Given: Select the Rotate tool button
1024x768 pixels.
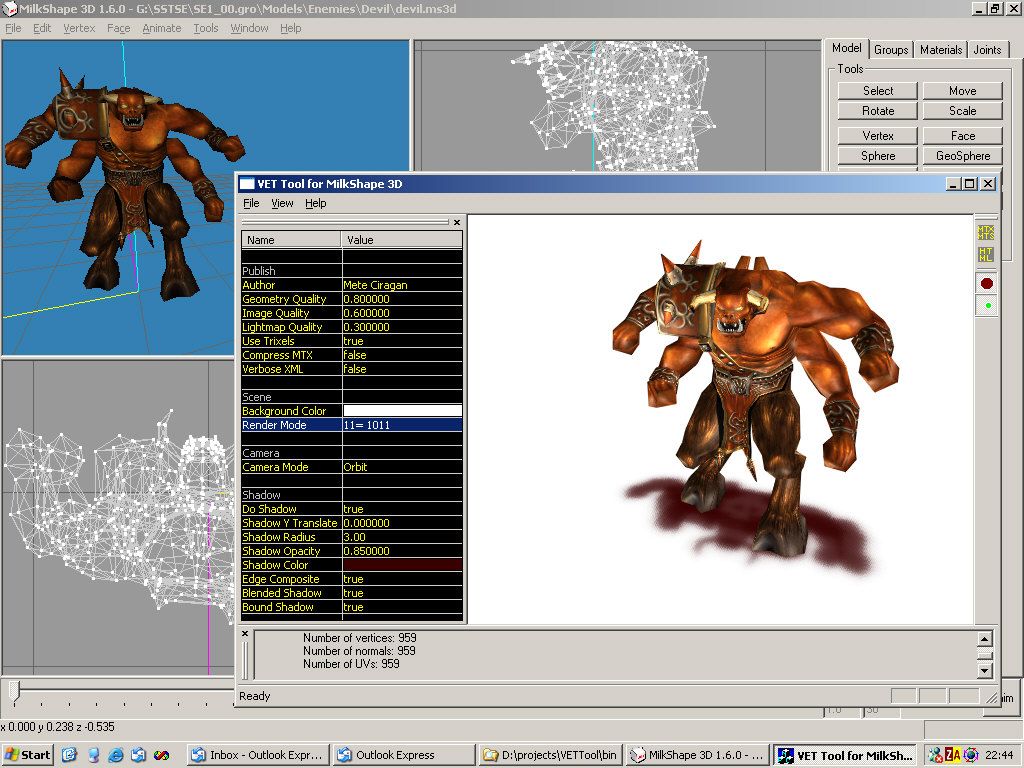Looking at the screenshot, I should (x=878, y=111).
